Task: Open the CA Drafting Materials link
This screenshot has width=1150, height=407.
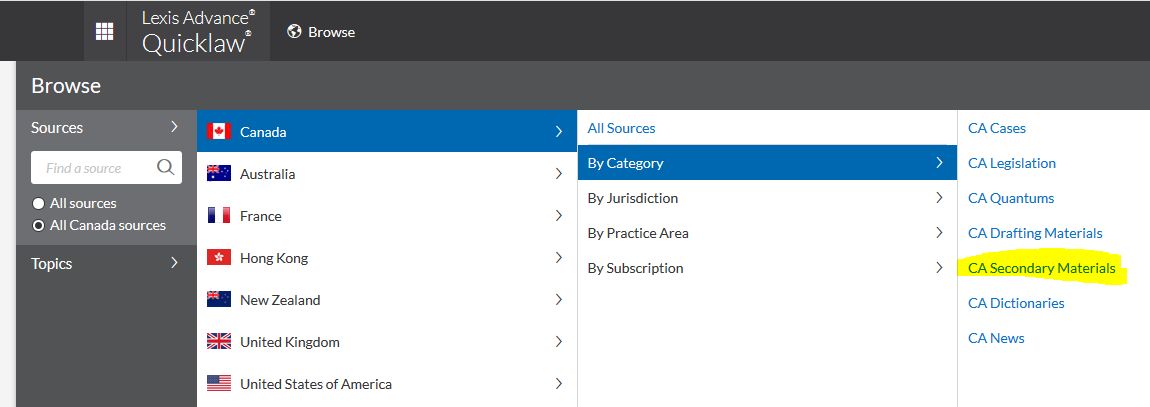Action: point(1035,233)
